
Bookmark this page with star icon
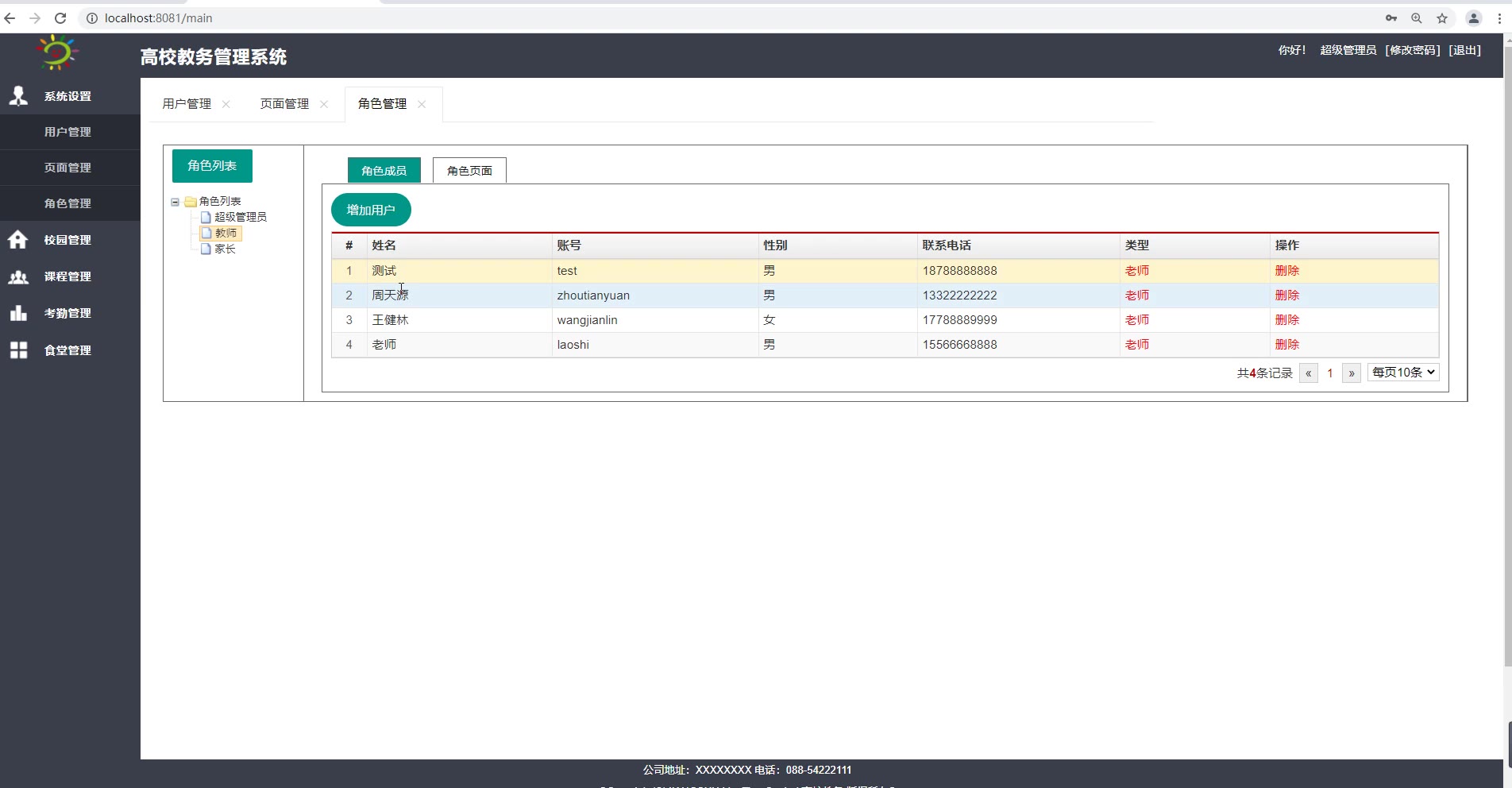1442,18
